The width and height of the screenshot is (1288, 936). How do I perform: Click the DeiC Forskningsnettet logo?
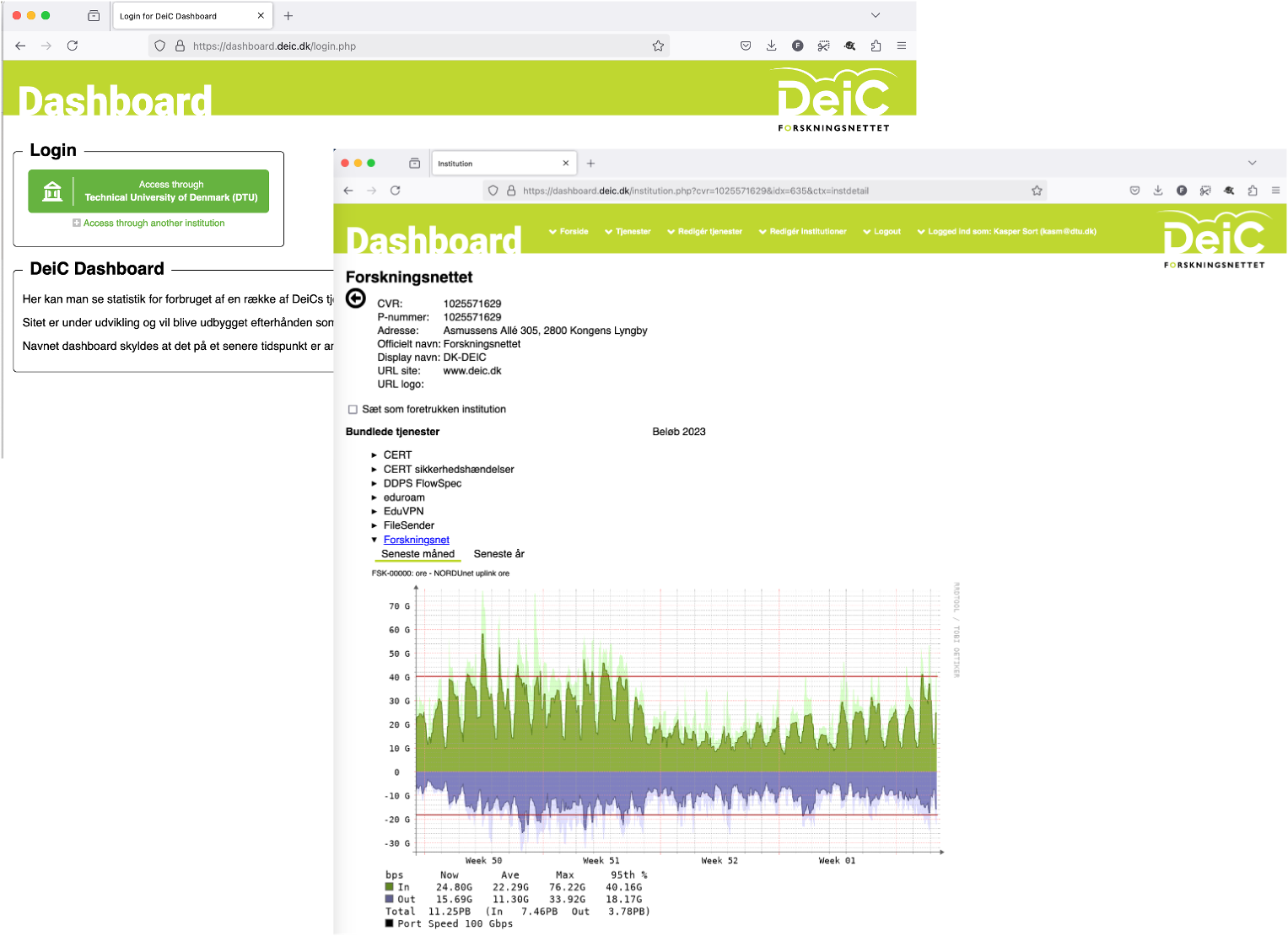coord(1216,238)
